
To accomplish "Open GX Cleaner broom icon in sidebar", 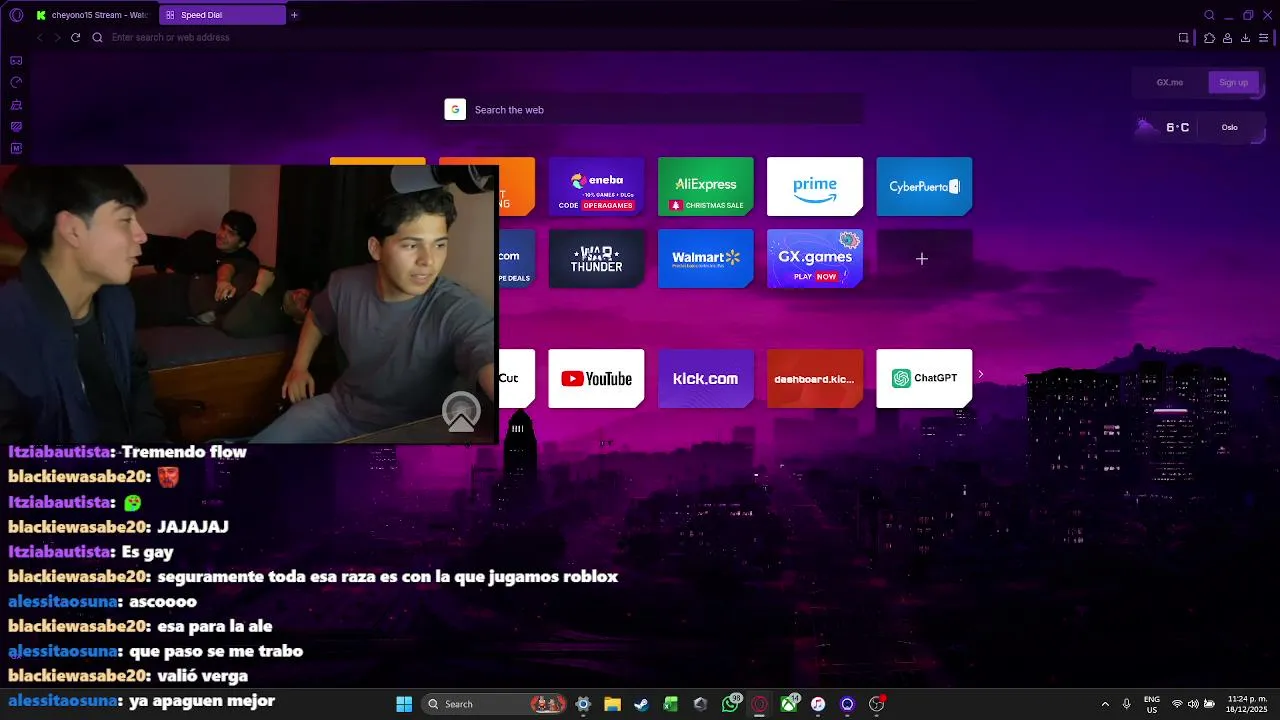I will (x=16, y=104).
